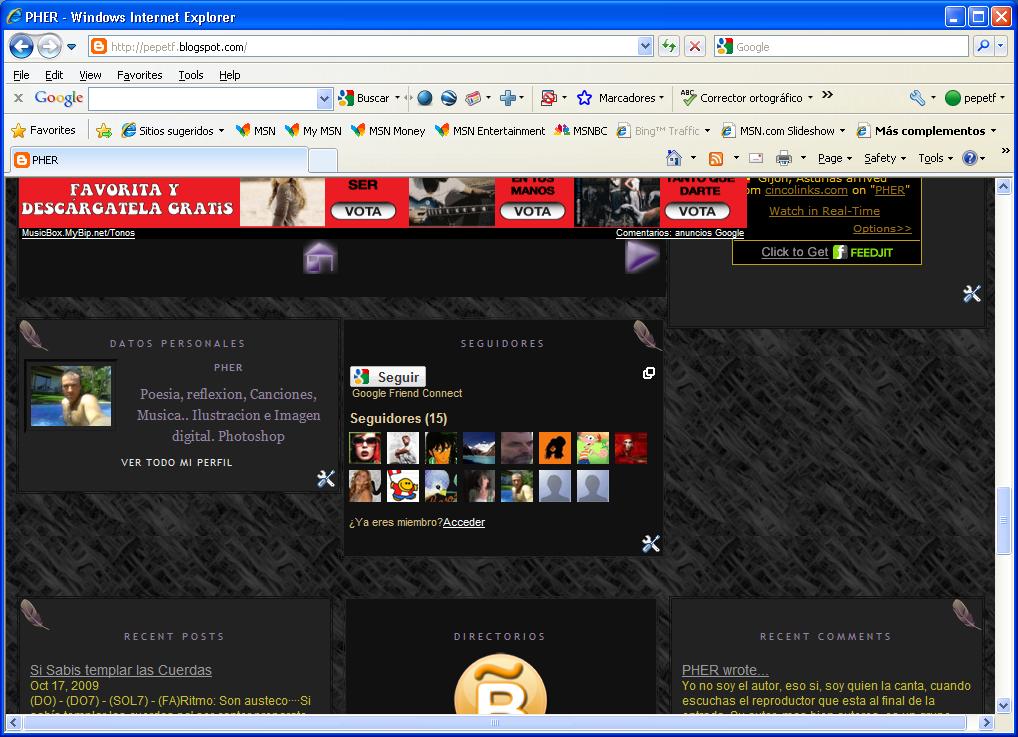Click the sunglasses woman follower avatar
This screenshot has width=1018, height=737.
click(366, 448)
